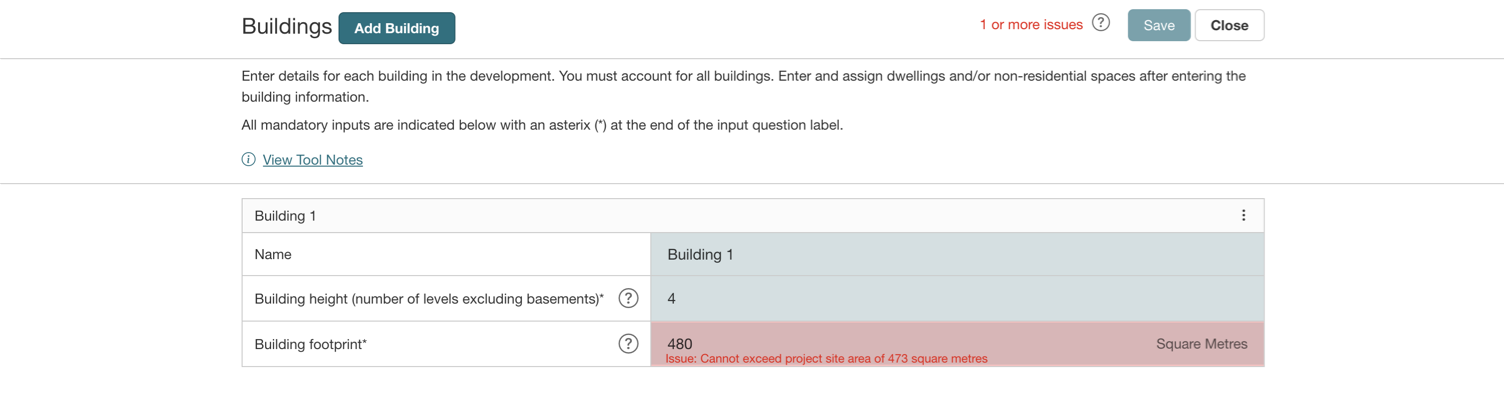This screenshot has width=1505, height=408.
Task: Open Building 1 three-dot options menu
Action: click(1243, 215)
